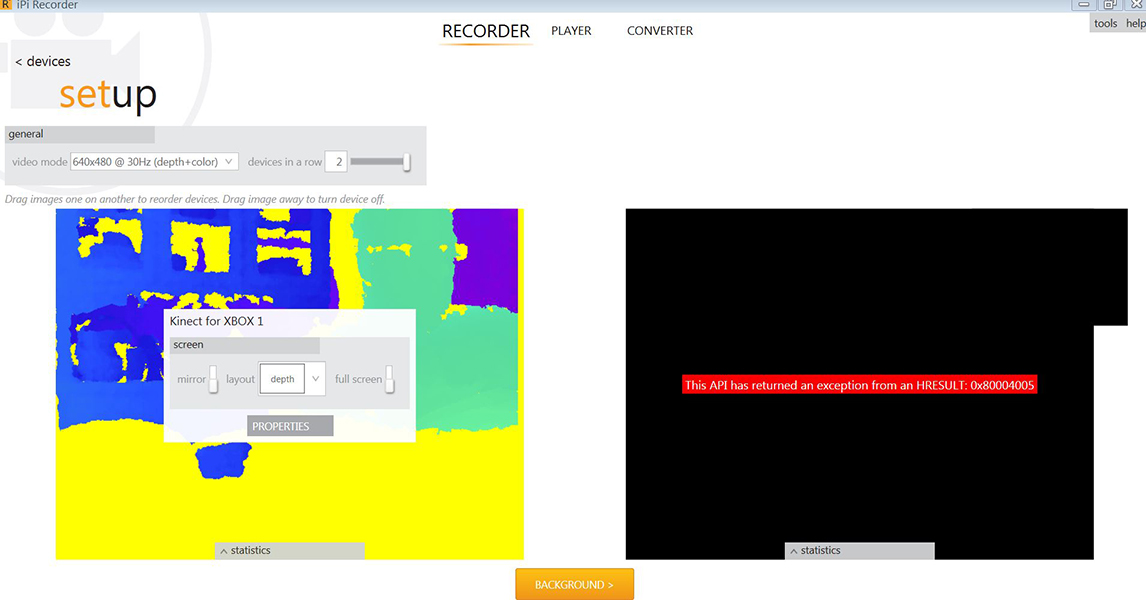
Task: Click the HRESULT error message
Action: coord(860,385)
